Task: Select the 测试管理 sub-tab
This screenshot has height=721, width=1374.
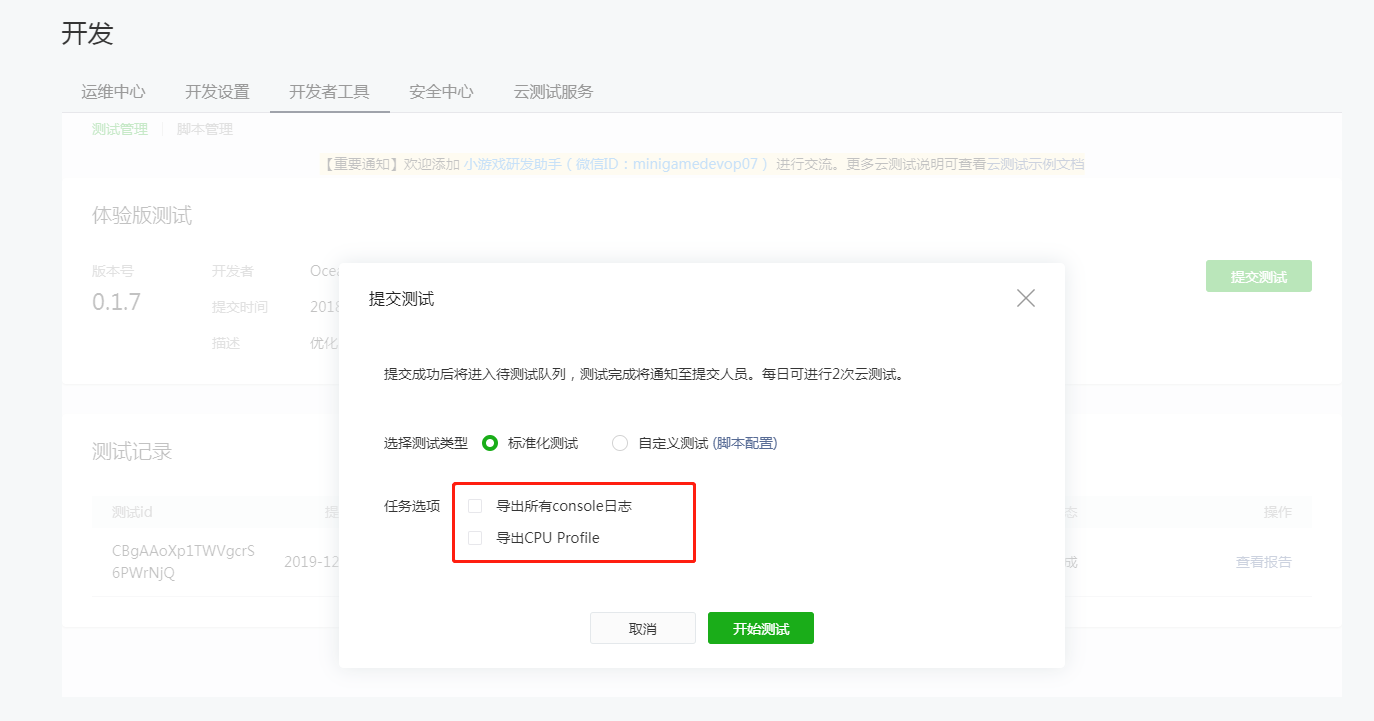Action: (120, 129)
